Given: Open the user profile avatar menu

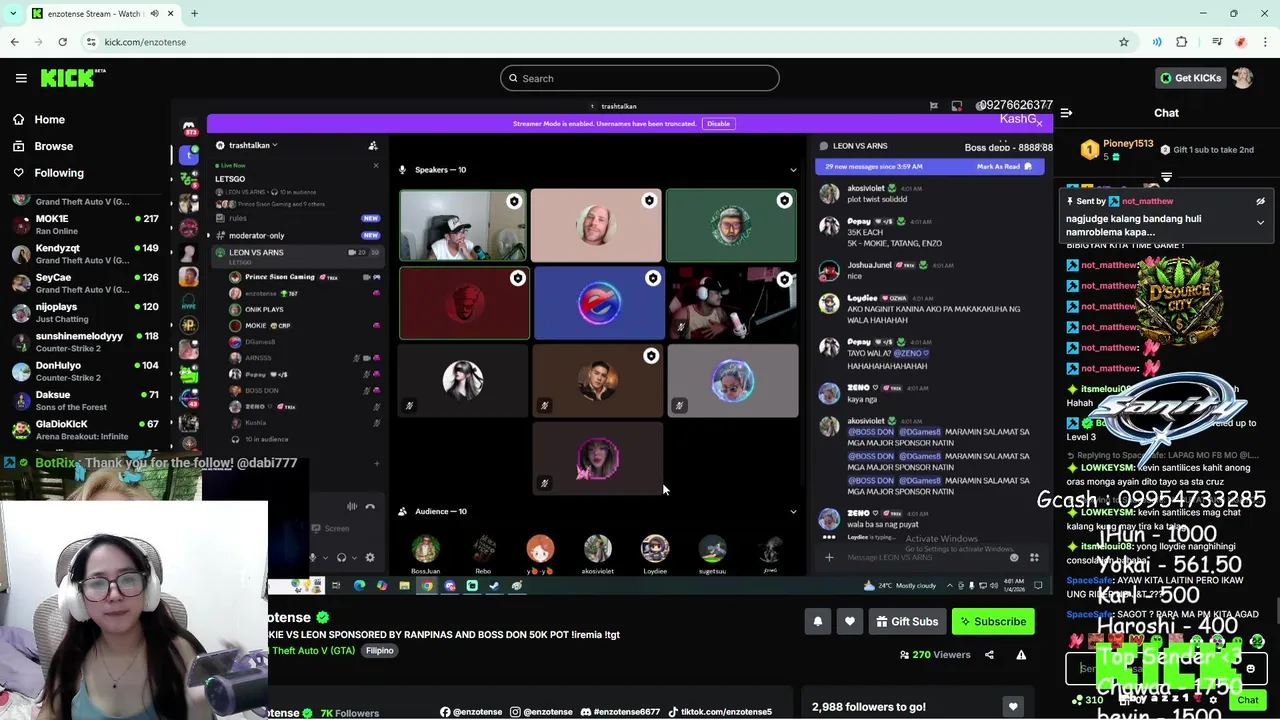Looking at the screenshot, I should click(x=1242, y=78).
